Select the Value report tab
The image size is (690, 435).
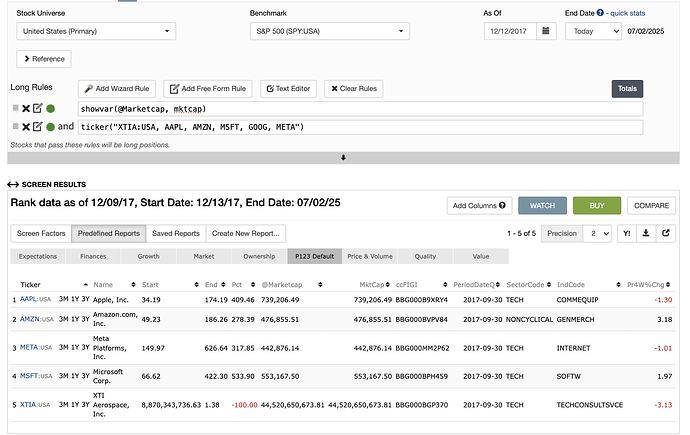481,256
